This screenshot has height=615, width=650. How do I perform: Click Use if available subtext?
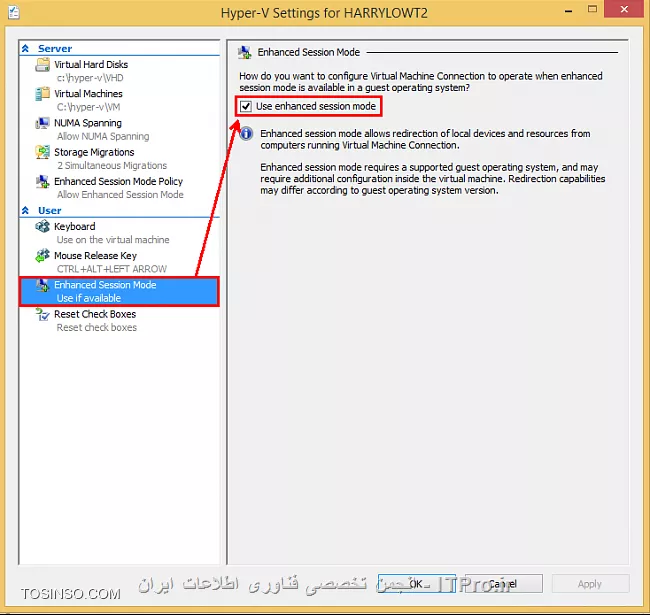coord(89,298)
